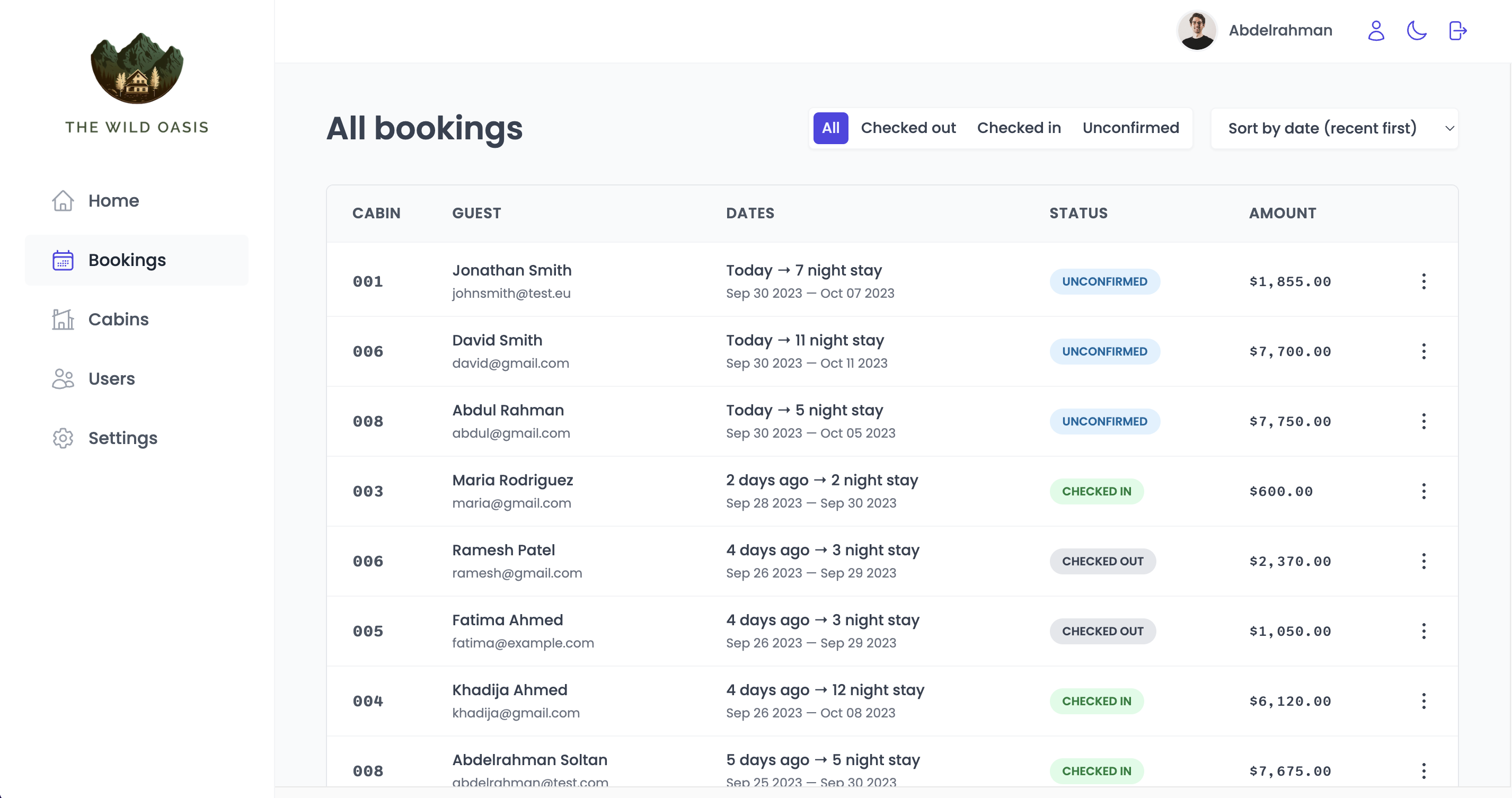Image resolution: width=1512 pixels, height=798 pixels.
Task: Open the Sort by date dropdown
Action: click(x=1335, y=129)
